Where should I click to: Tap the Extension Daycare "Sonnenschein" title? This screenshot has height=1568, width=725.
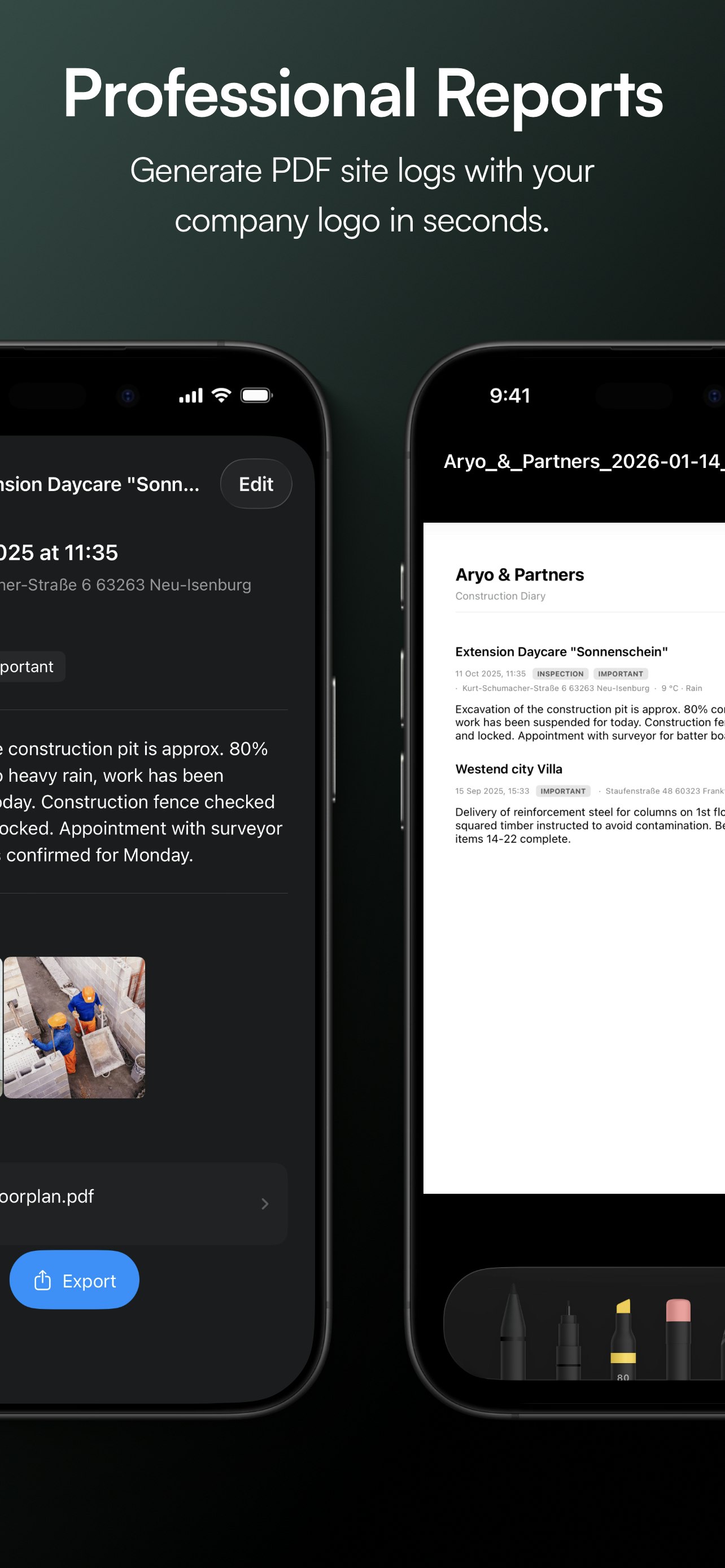(561, 651)
